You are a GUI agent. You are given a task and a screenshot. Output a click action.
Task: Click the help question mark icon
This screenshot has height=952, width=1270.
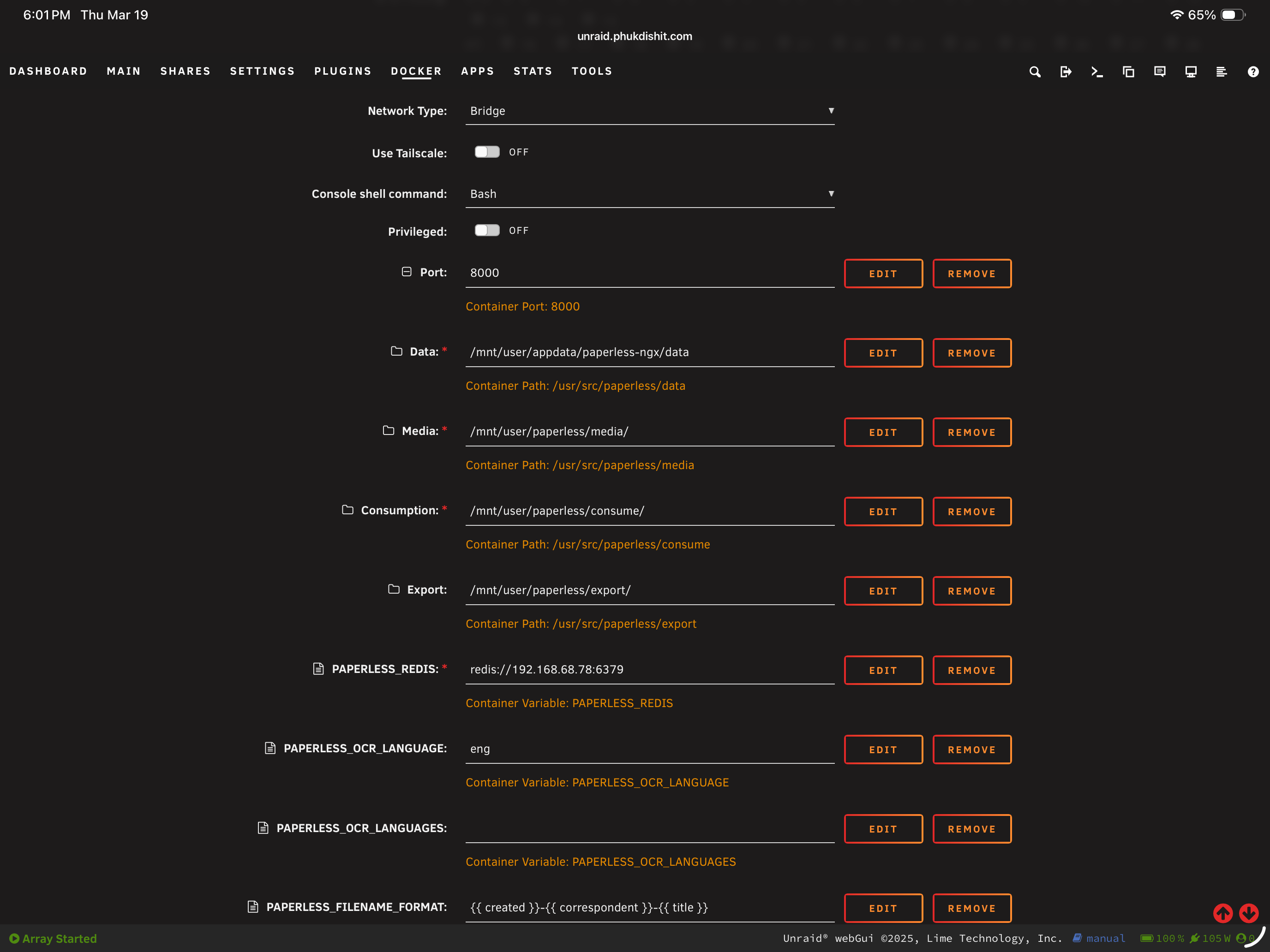tap(1253, 72)
